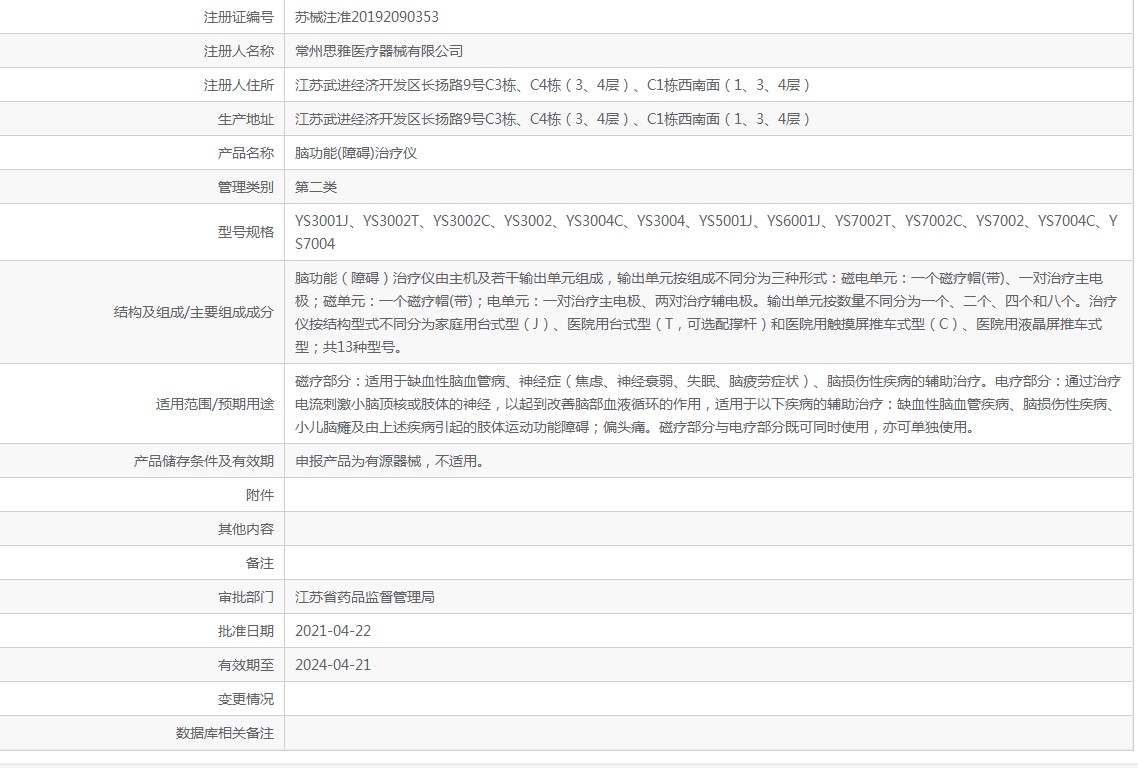
Task: Click the 结构及组成/主要组成成分 row label
Action: (194, 312)
